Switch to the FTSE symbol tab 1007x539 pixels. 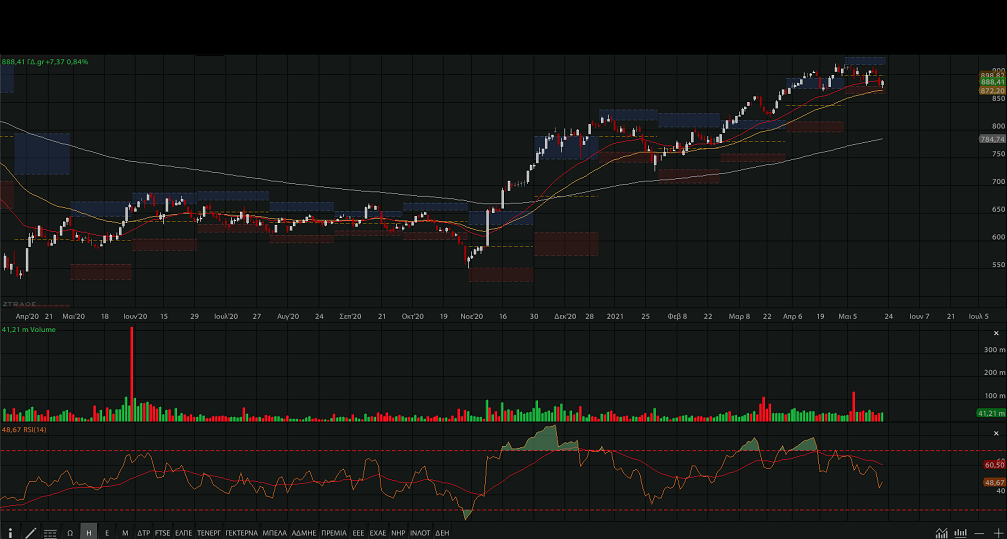162,533
